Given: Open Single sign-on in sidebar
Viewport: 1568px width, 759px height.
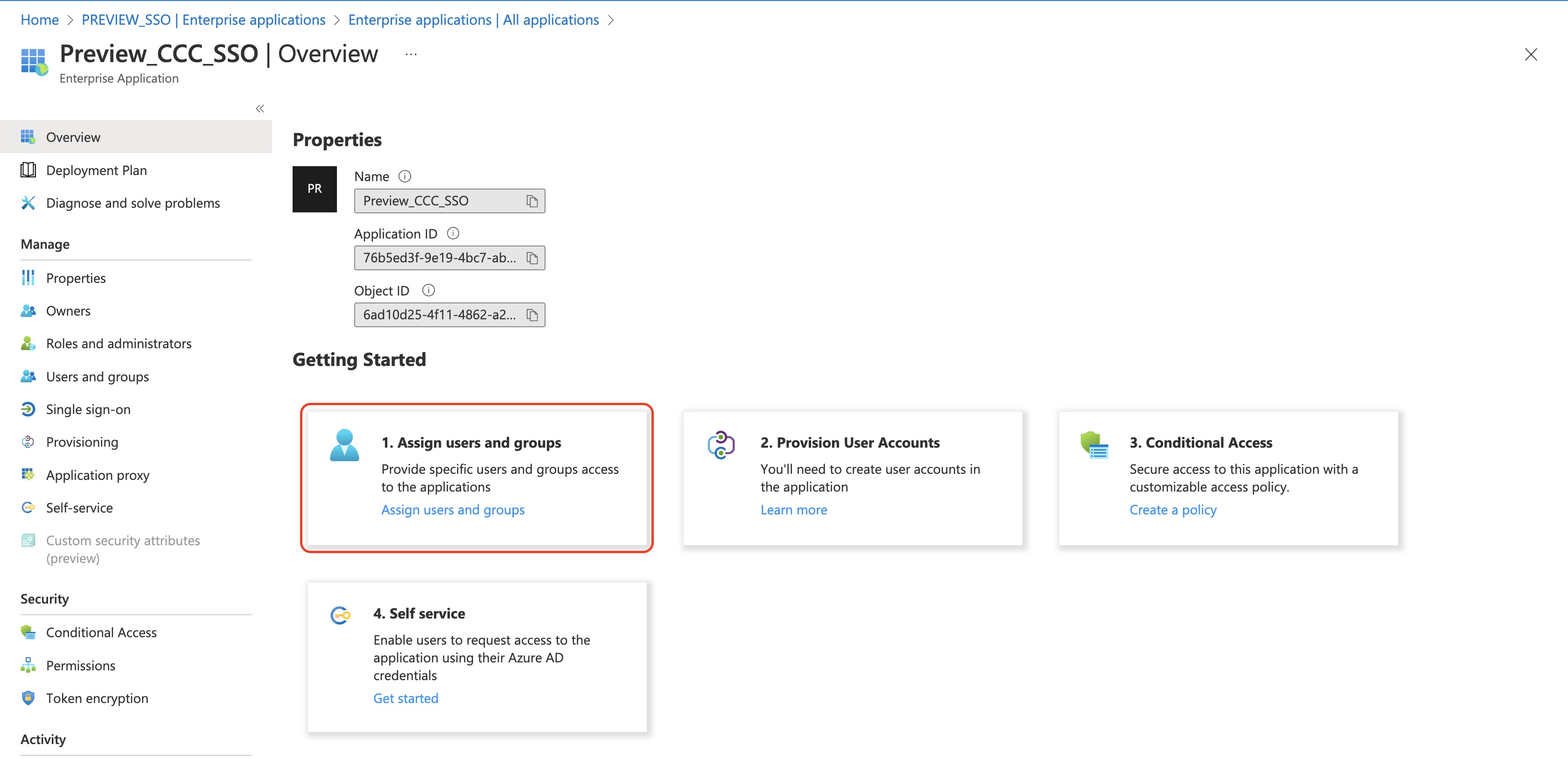Looking at the screenshot, I should (x=88, y=410).
